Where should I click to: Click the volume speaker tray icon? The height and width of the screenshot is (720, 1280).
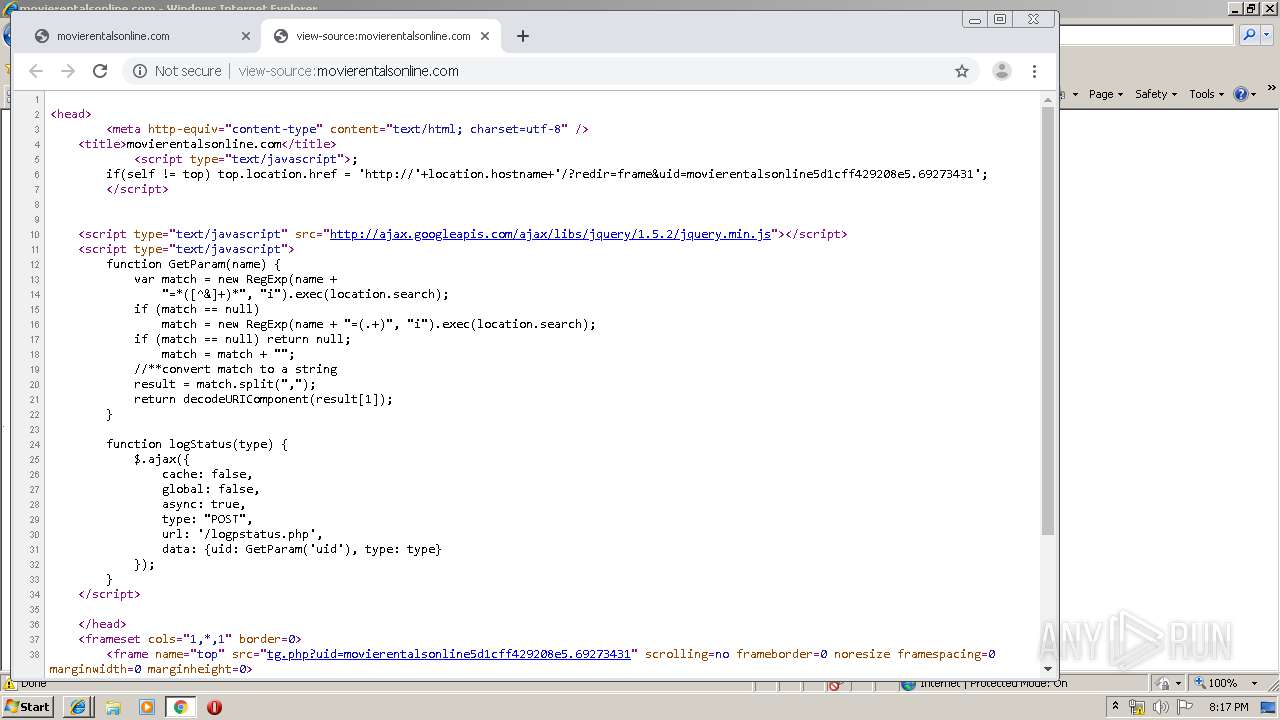[1161, 707]
